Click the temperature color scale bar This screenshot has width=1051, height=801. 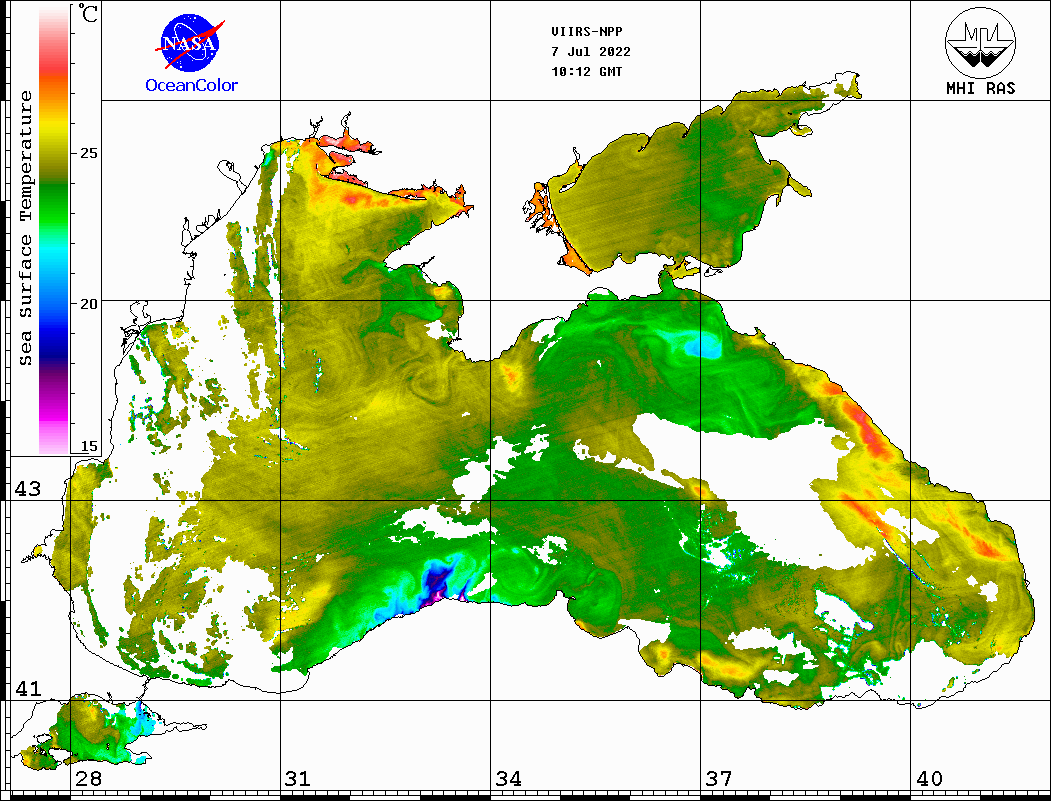pos(54,230)
